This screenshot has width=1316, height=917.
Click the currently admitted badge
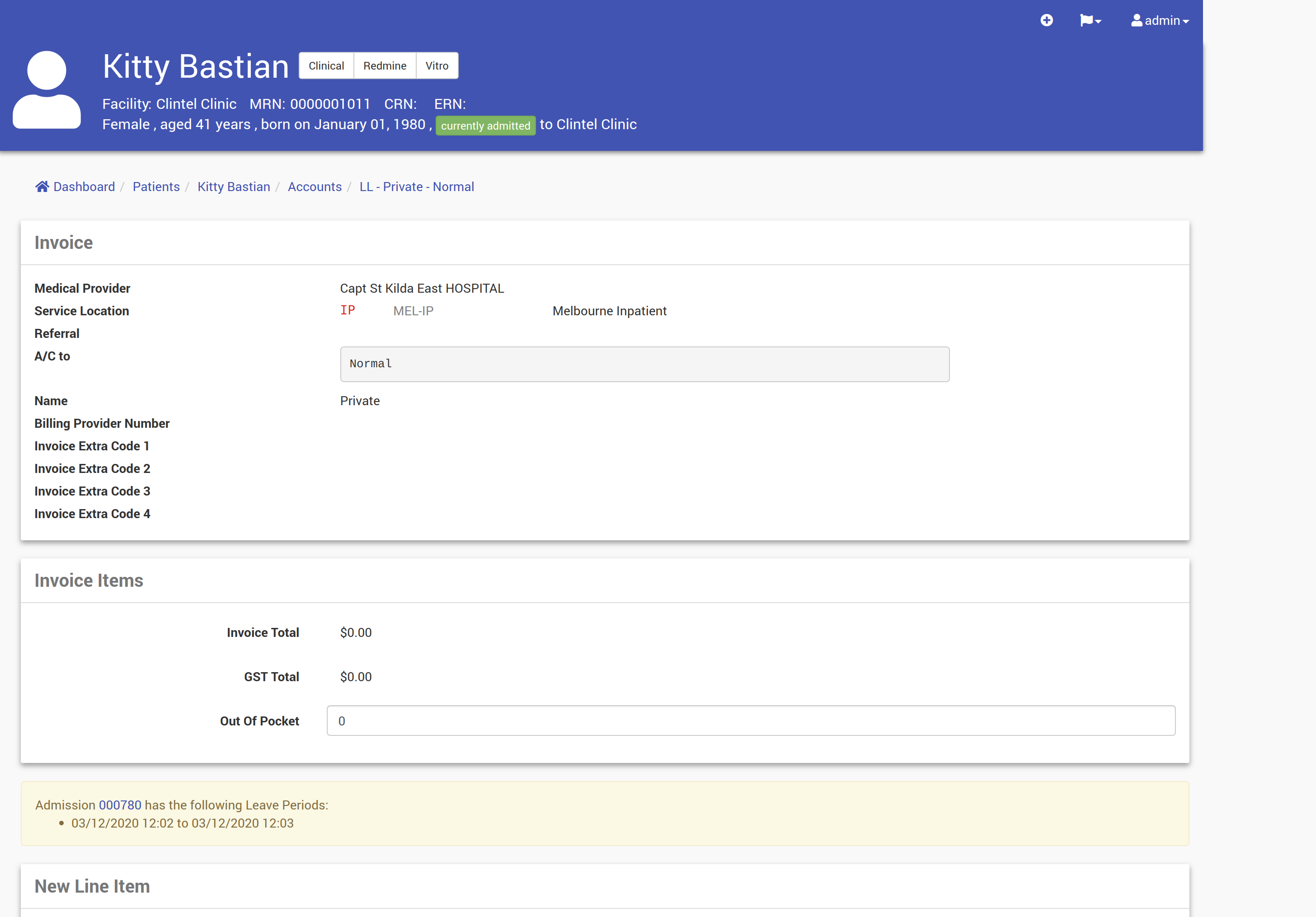[x=485, y=126]
